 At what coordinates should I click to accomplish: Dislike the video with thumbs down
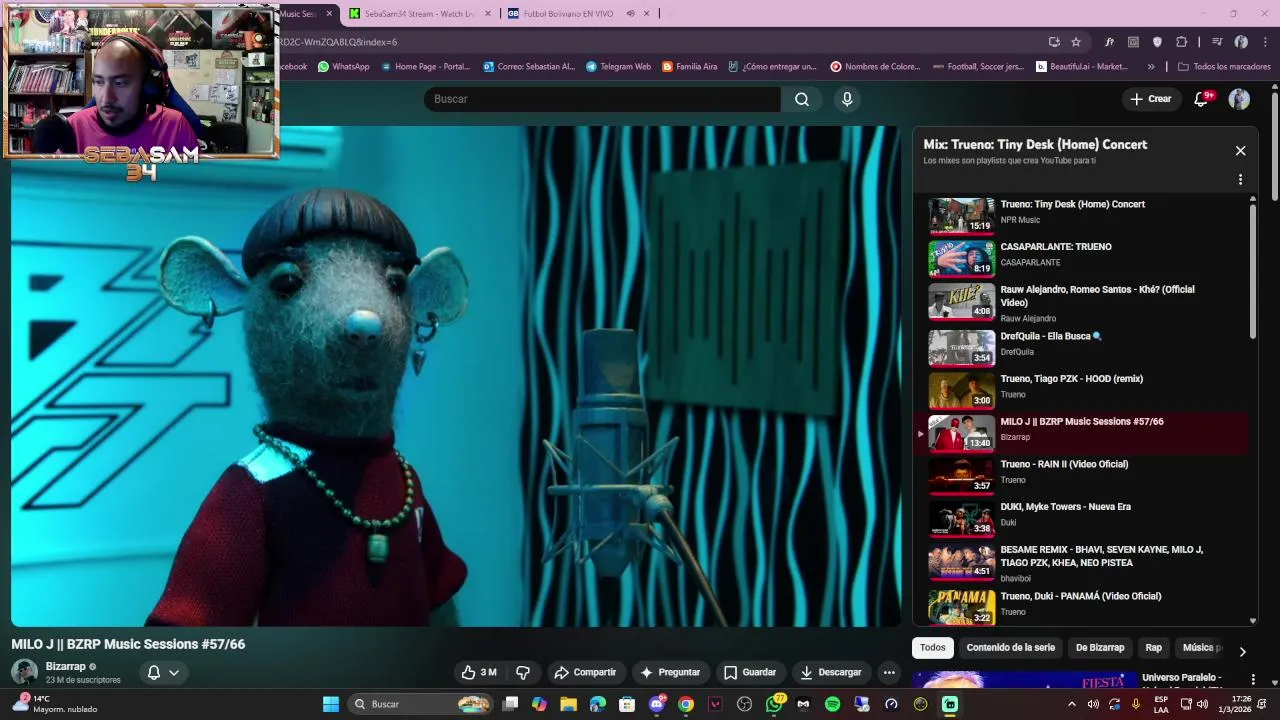pyautogui.click(x=522, y=672)
